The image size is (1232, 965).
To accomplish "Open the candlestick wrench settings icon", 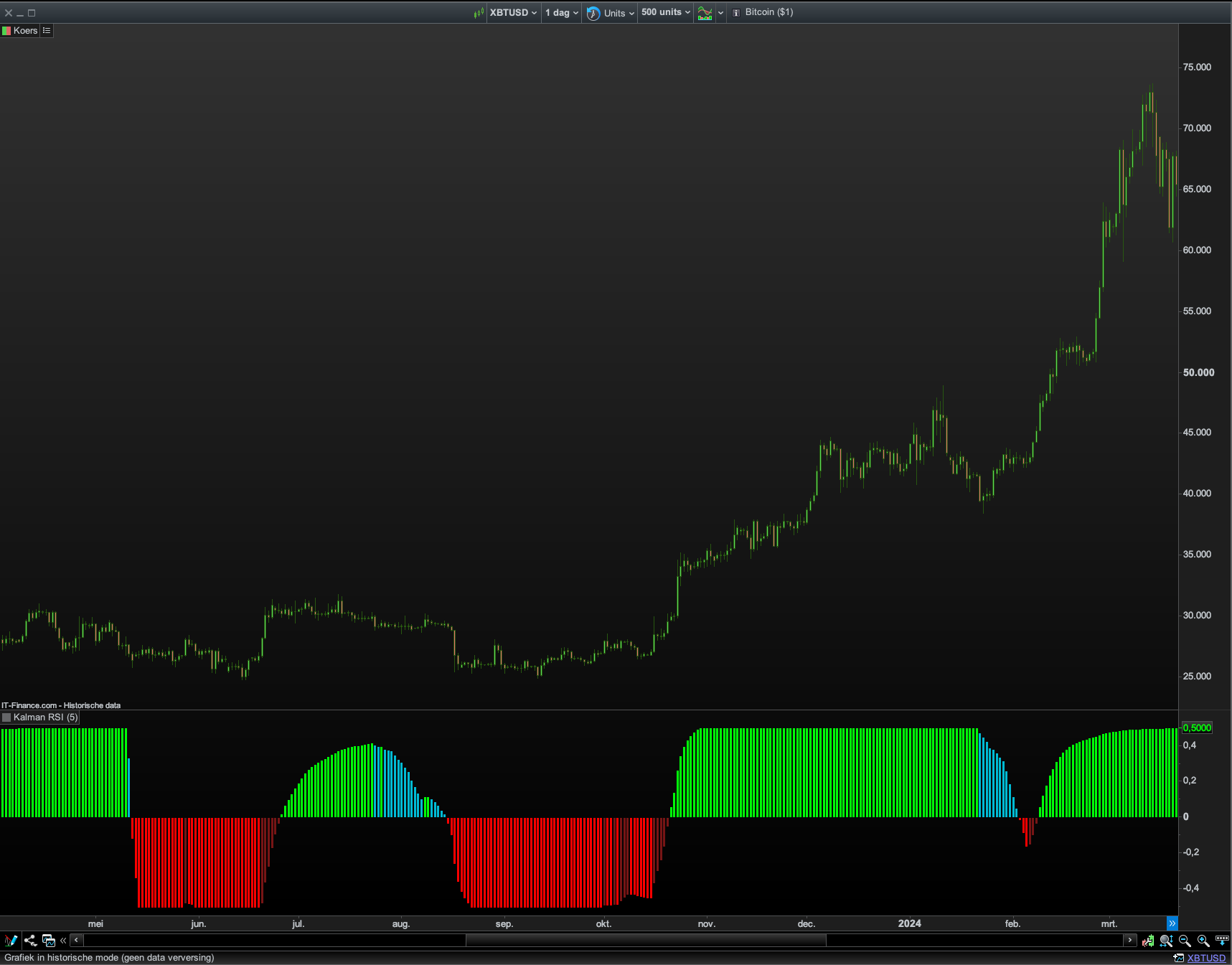I will pyautogui.click(x=1148, y=941).
